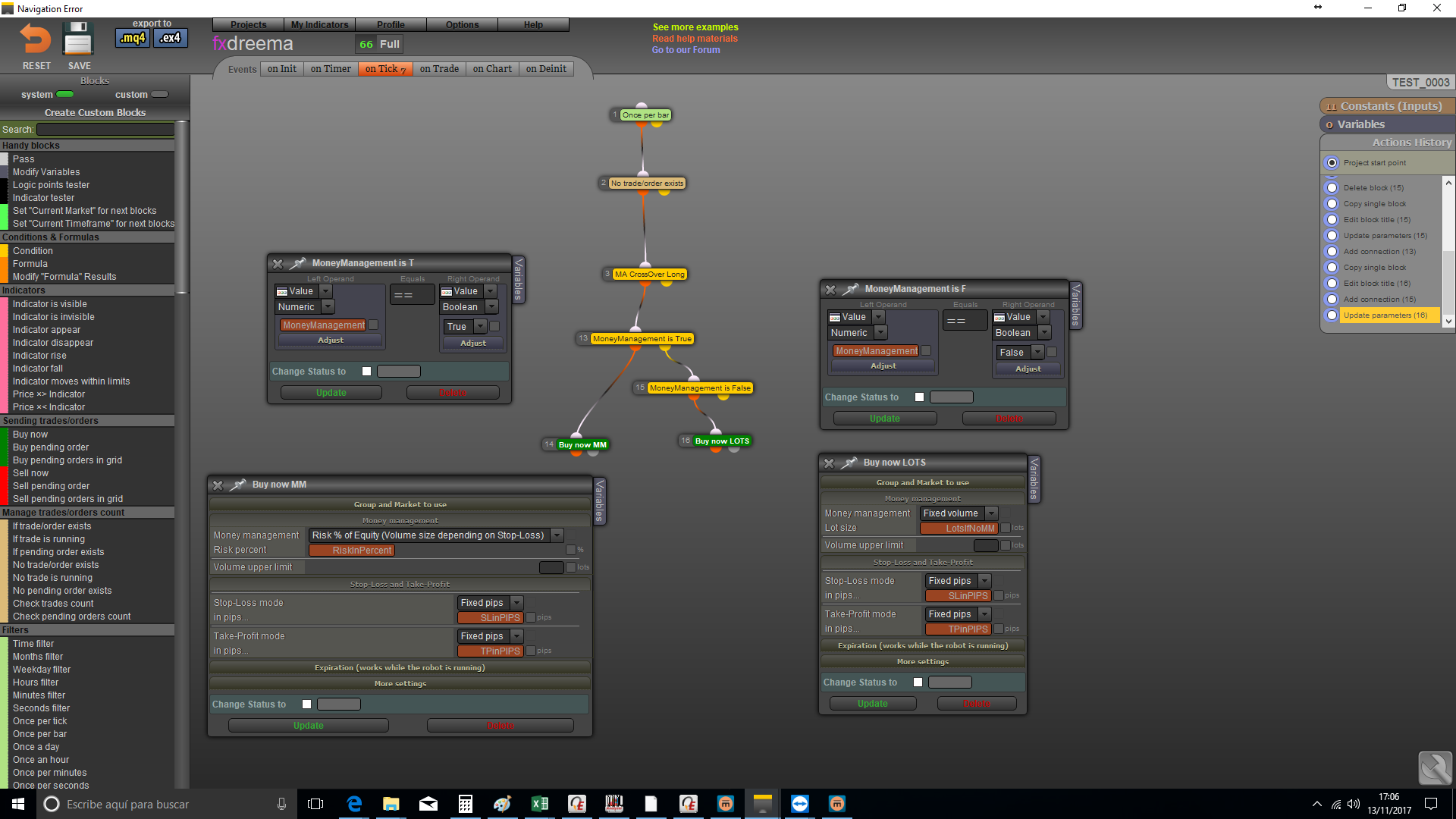The width and height of the screenshot is (1456, 819).
Task: Select Project start point history radio
Action: coord(1332,163)
